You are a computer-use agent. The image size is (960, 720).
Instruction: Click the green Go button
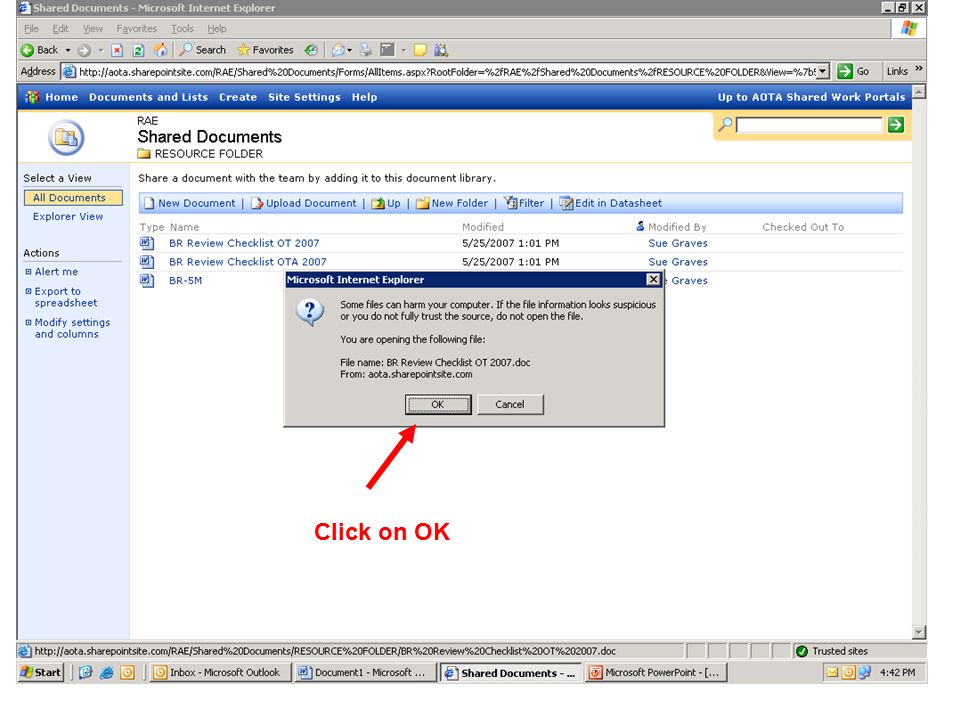(853, 72)
